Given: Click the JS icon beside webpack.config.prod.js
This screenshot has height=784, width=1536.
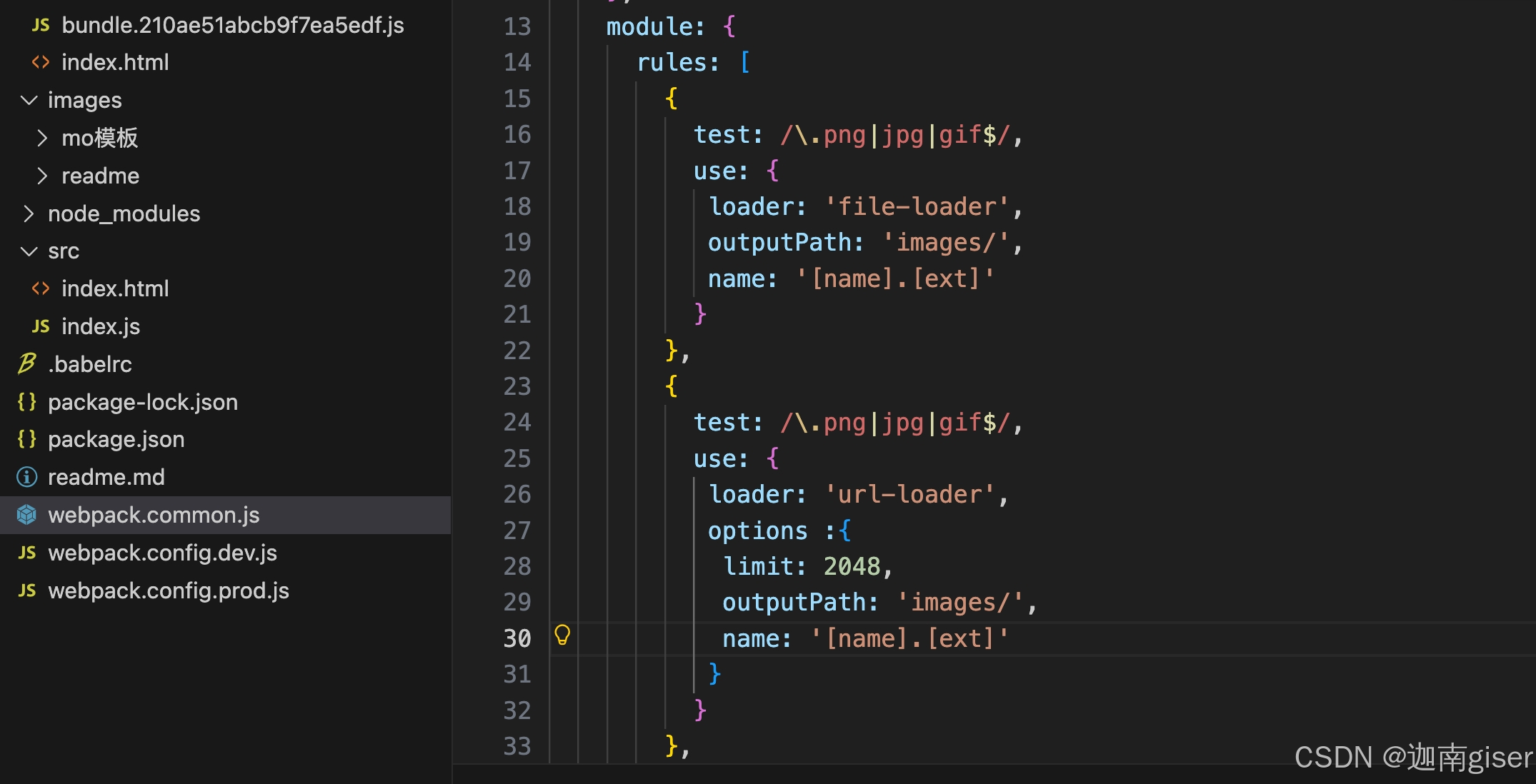Looking at the screenshot, I should [27, 590].
